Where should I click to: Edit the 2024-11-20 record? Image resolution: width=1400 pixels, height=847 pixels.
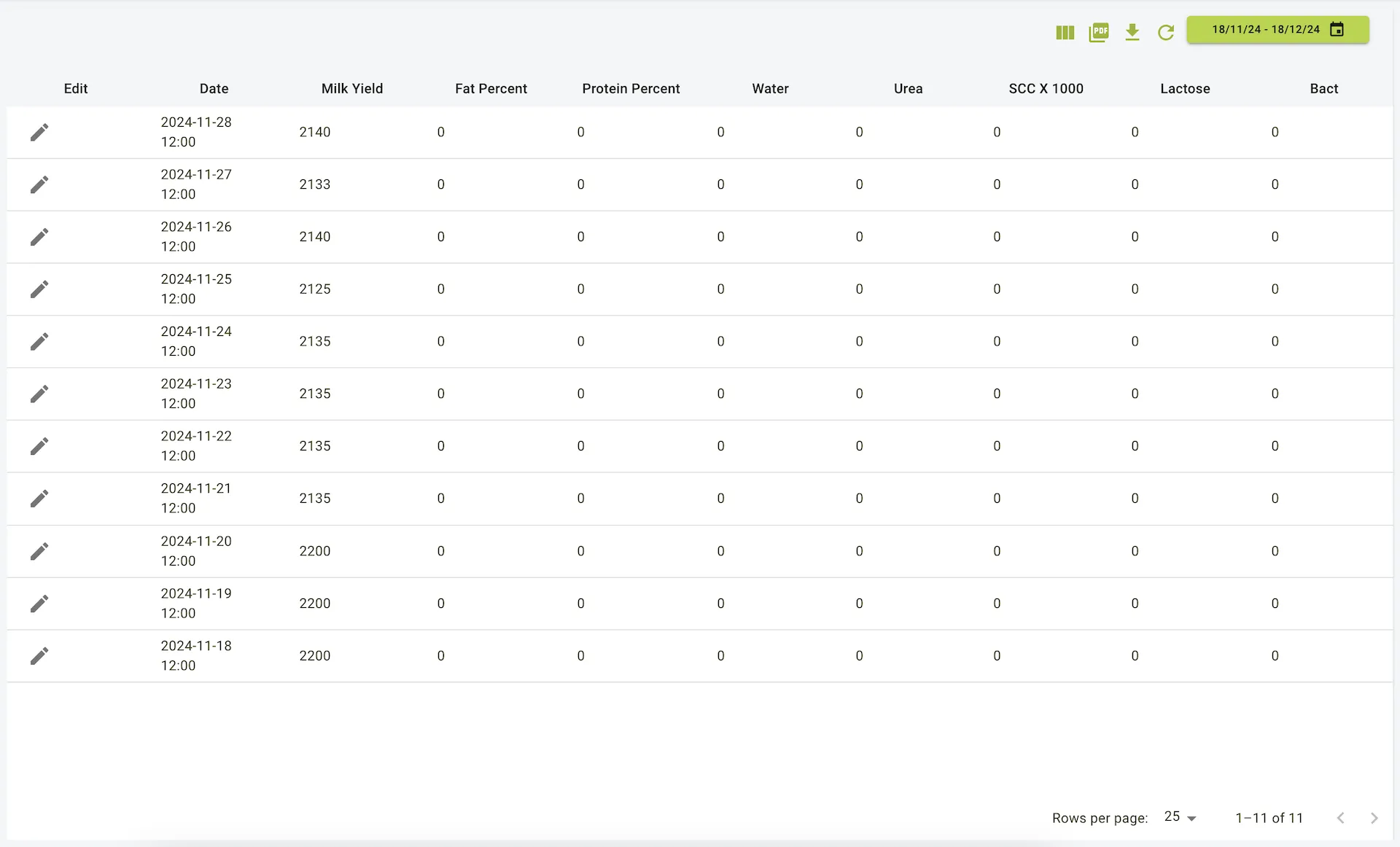coord(40,551)
